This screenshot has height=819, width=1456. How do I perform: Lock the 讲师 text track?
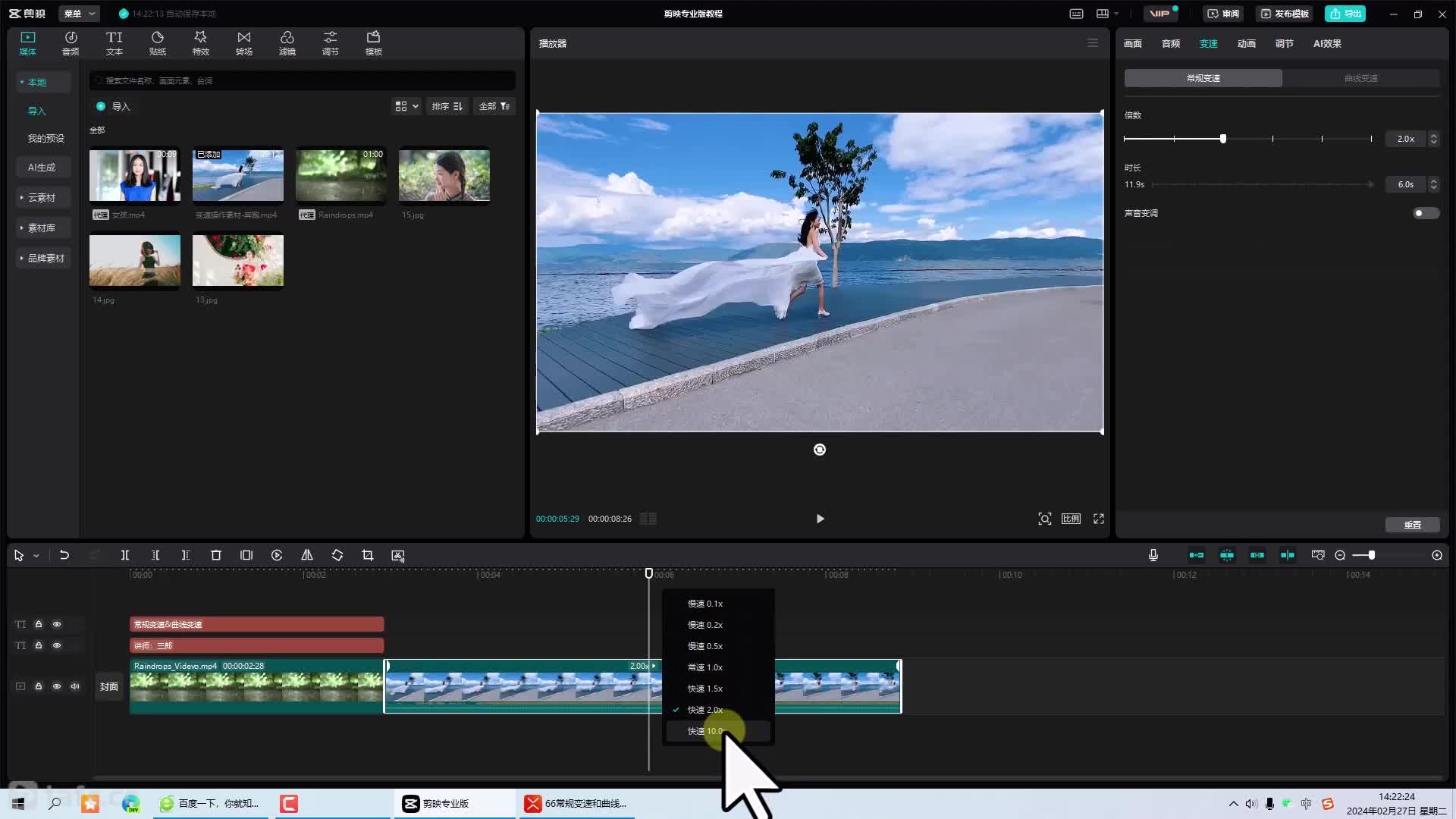[39, 645]
